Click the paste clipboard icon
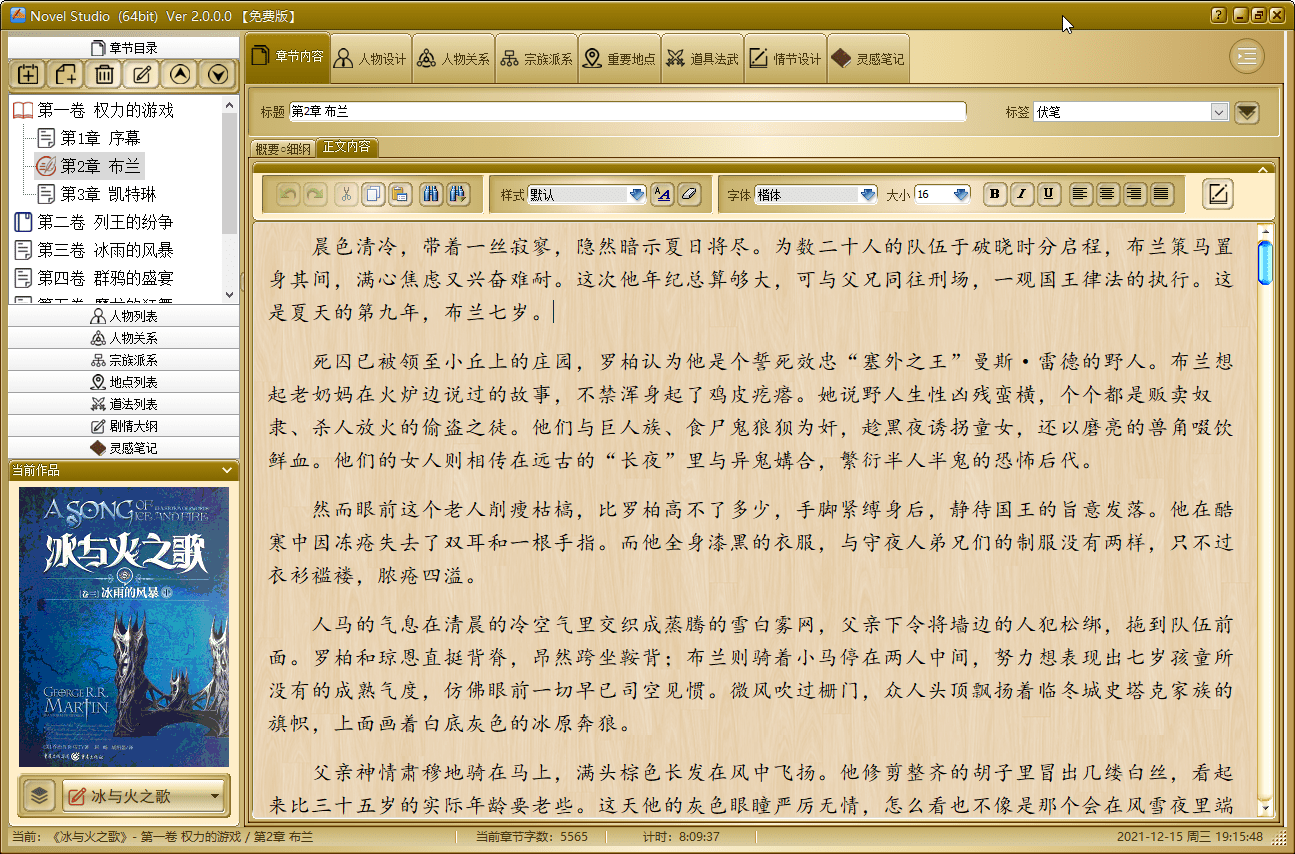The height and width of the screenshot is (854, 1295). coord(399,195)
